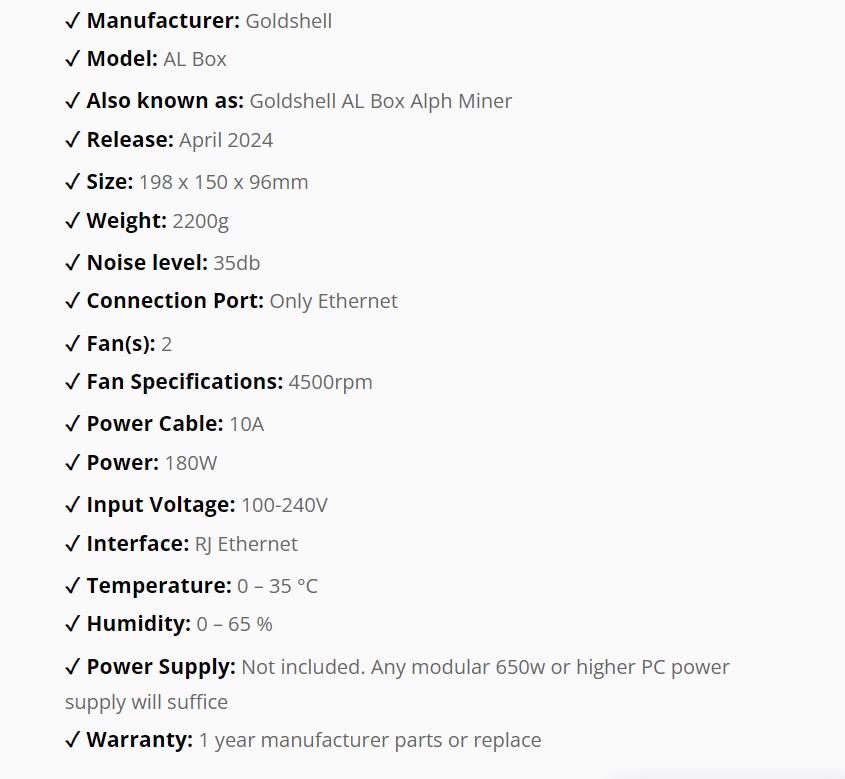Click the checkmark next to Warranty
Image resolution: width=845 pixels, height=779 pixels.
[72, 740]
